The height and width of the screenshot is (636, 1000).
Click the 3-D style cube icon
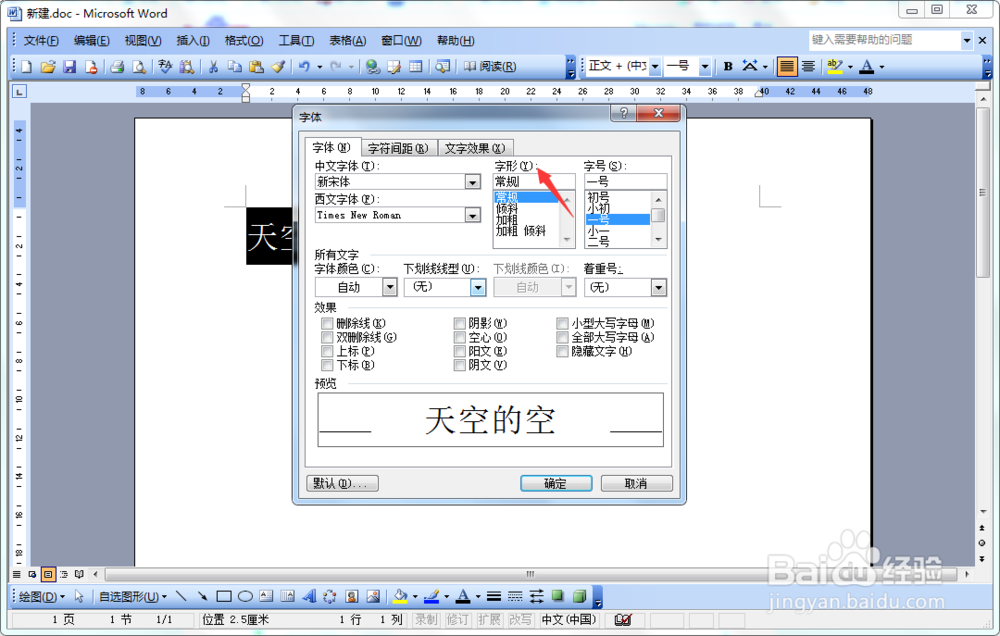(x=579, y=596)
